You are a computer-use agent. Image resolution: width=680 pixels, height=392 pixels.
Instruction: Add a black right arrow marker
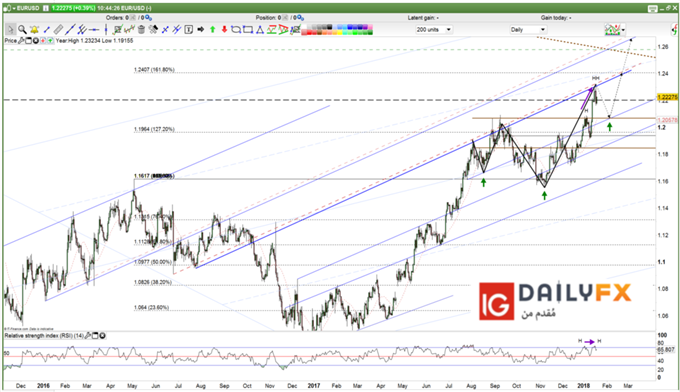coord(200,29)
